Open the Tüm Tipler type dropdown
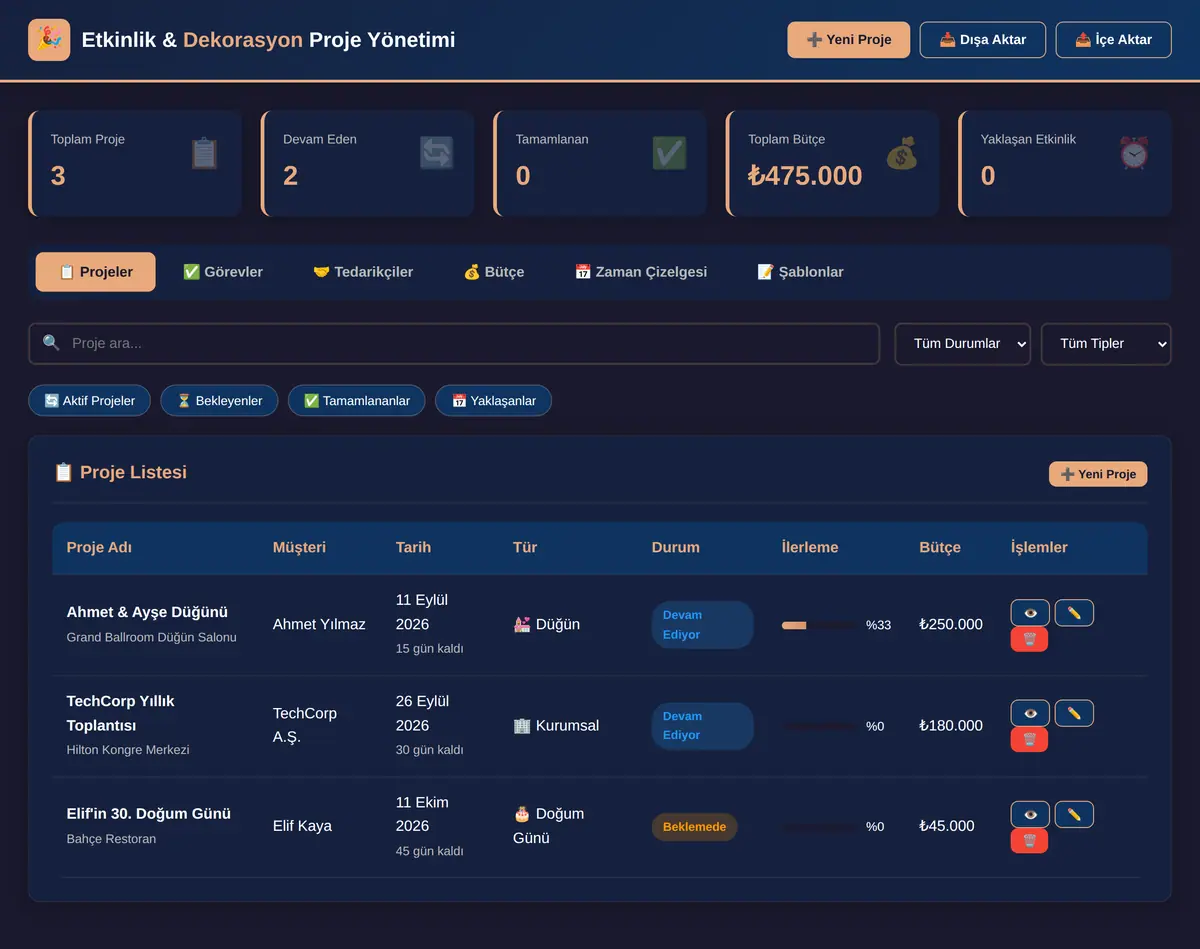The image size is (1200, 949). coord(1106,344)
